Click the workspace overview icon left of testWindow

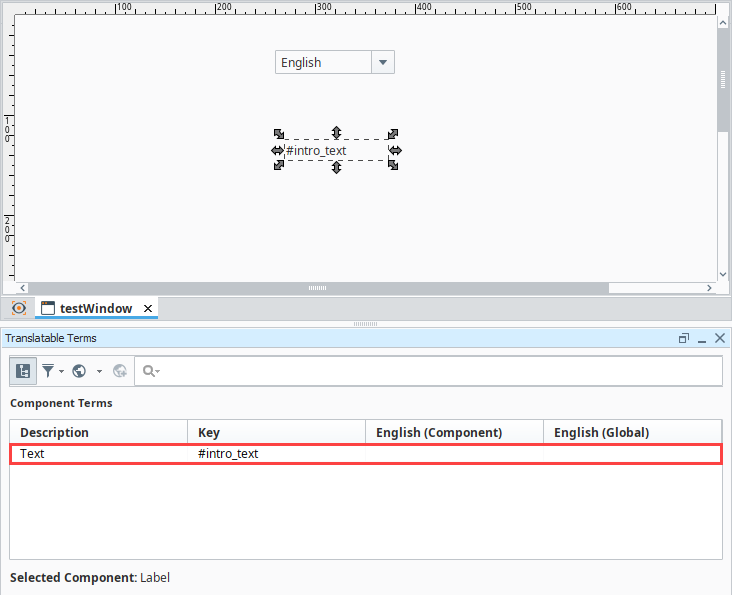coord(18,308)
